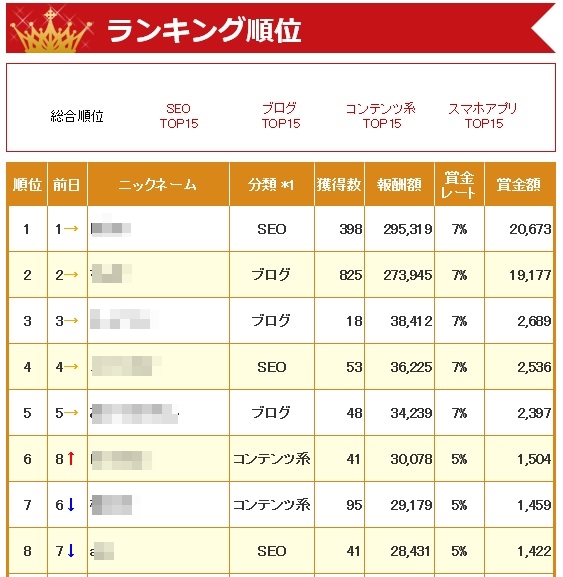Image resolution: width=563 pixels, height=577 pixels.
Task: Click the 報酬額 column header
Action: coord(399,184)
